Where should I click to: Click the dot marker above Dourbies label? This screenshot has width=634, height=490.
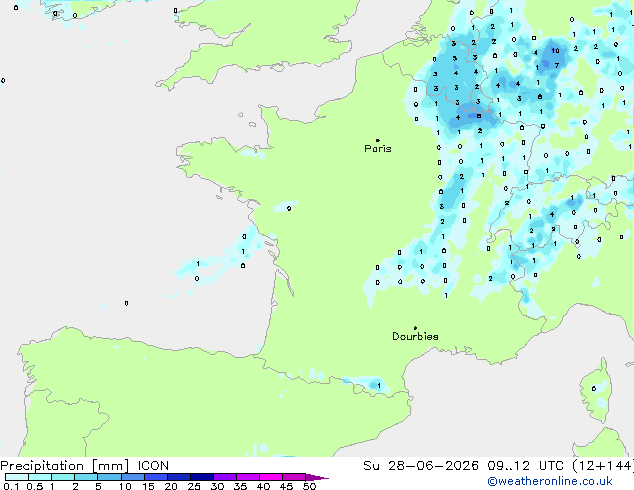pos(415,328)
